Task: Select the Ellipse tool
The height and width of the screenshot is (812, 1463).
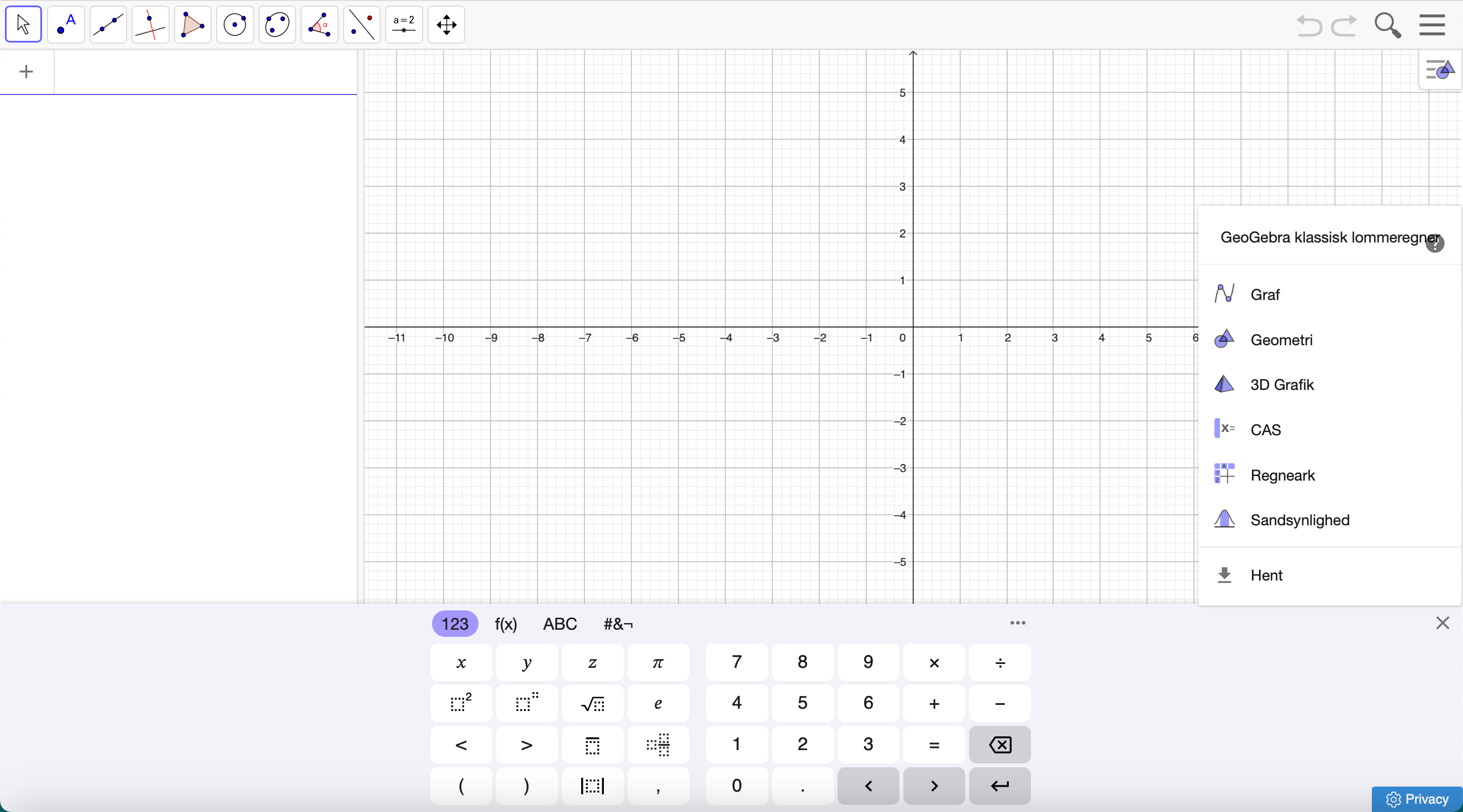Action: [x=277, y=24]
